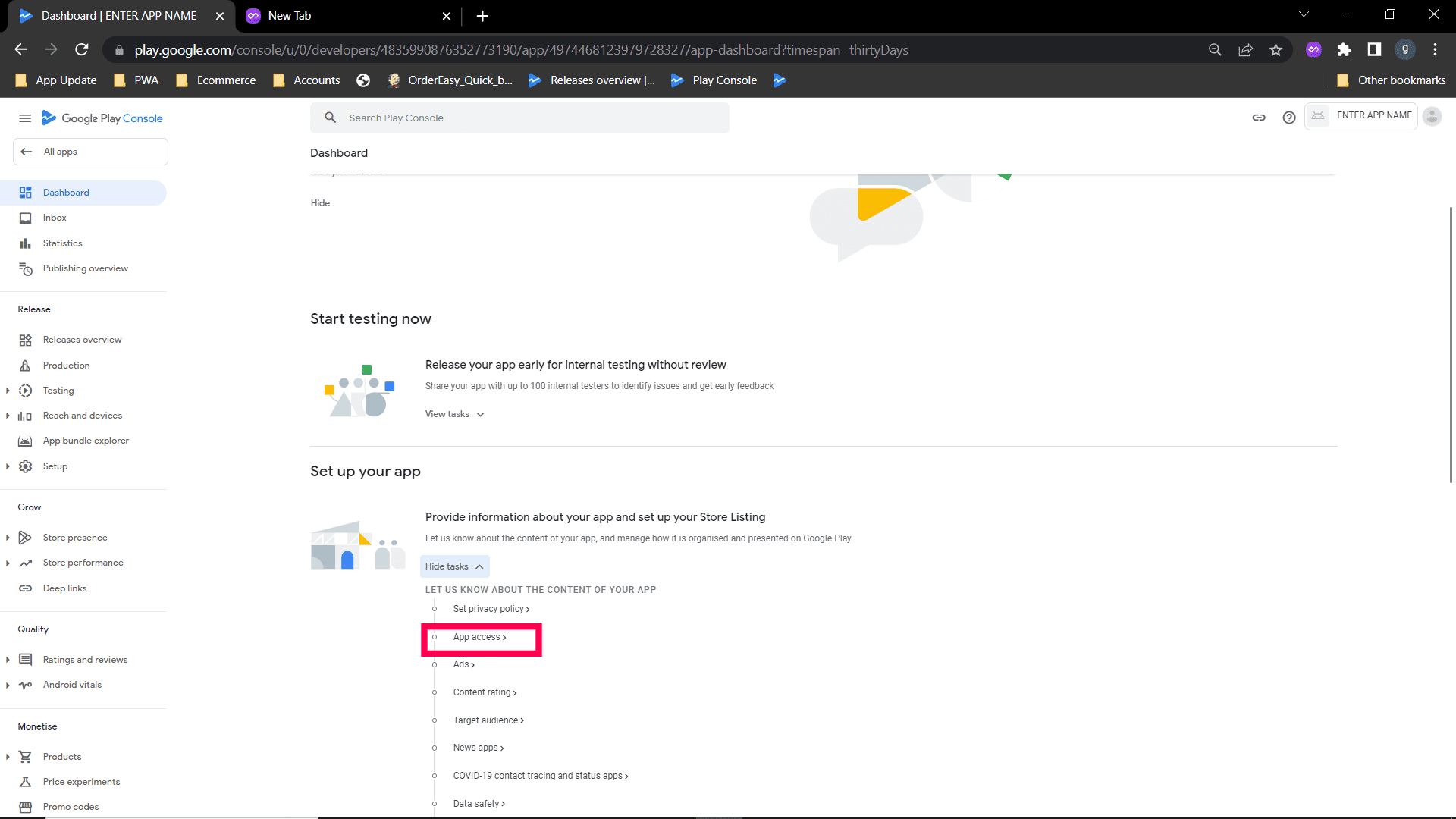Viewport: 1456px width, 819px height.
Task: Click the Deep links icon
Action: click(x=26, y=588)
